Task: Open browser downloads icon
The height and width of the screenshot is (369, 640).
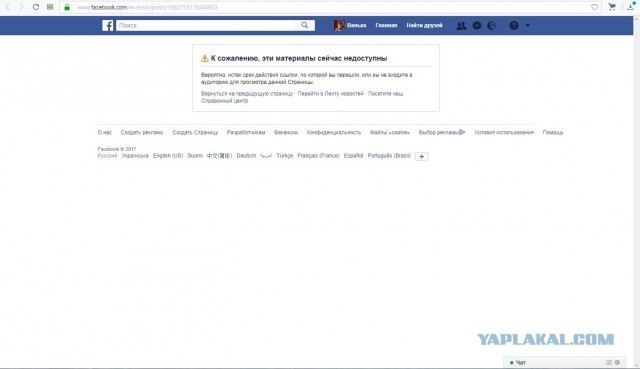Action: pos(631,6)
